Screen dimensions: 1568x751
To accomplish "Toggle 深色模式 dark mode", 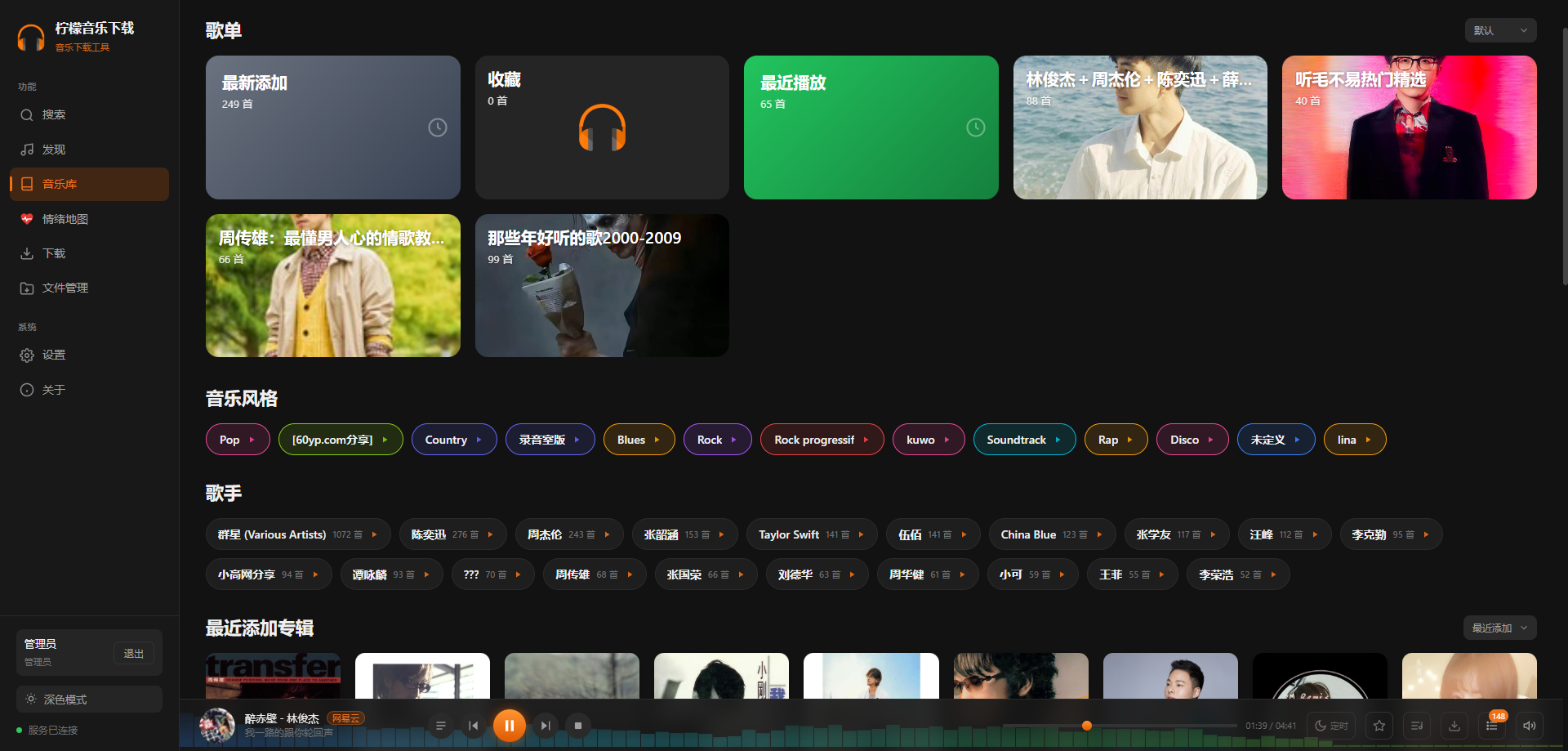I will (89, 700).
